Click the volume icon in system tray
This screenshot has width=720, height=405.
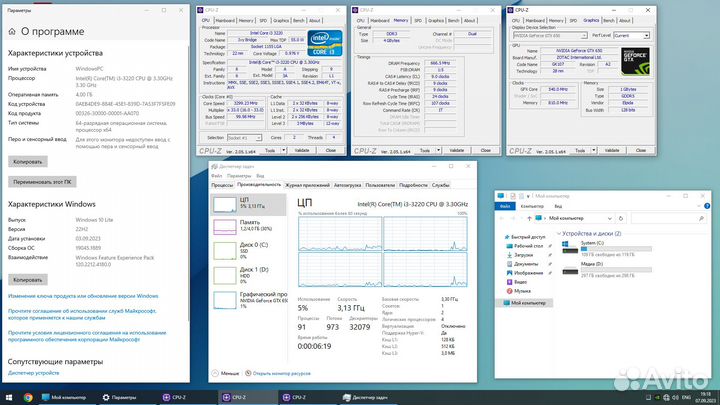675,397
